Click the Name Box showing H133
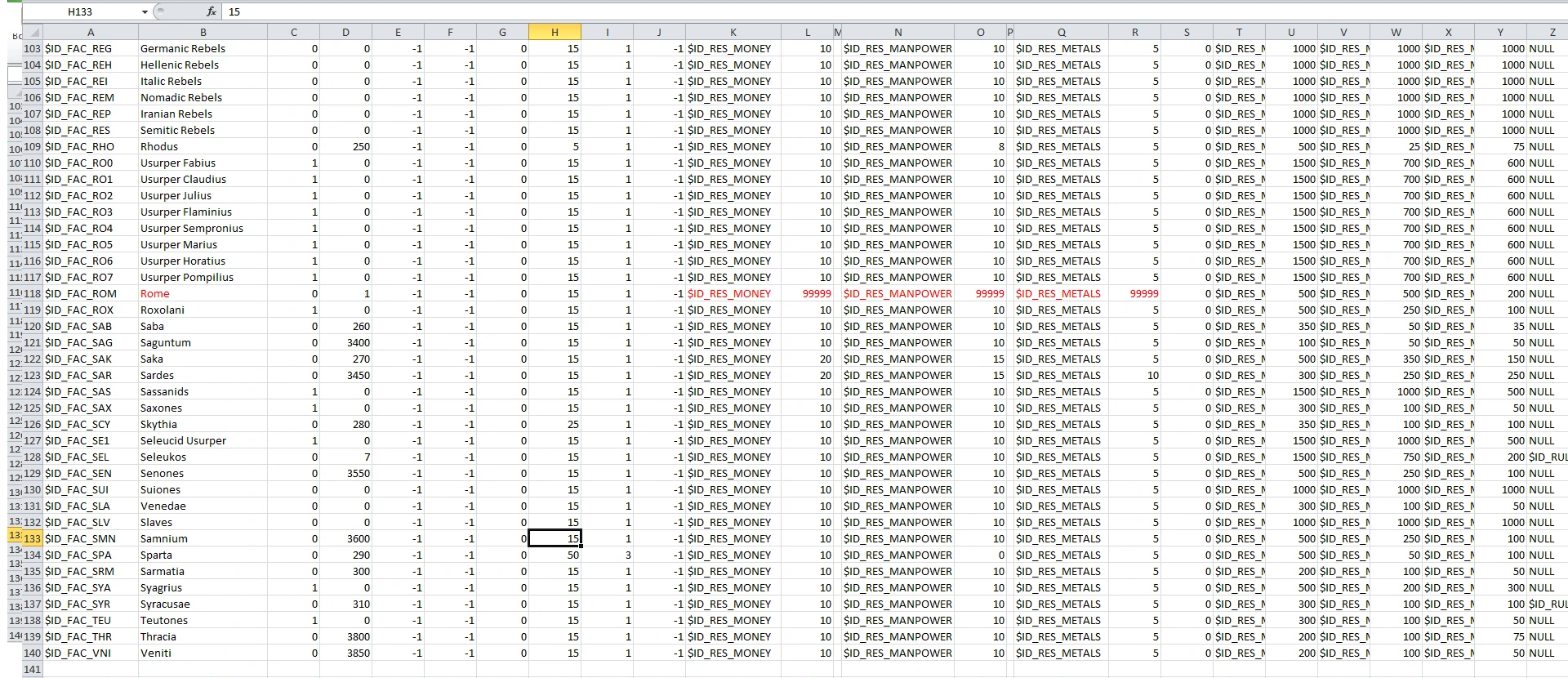This screenshot has height=678, width=1568. coord(80,11)
